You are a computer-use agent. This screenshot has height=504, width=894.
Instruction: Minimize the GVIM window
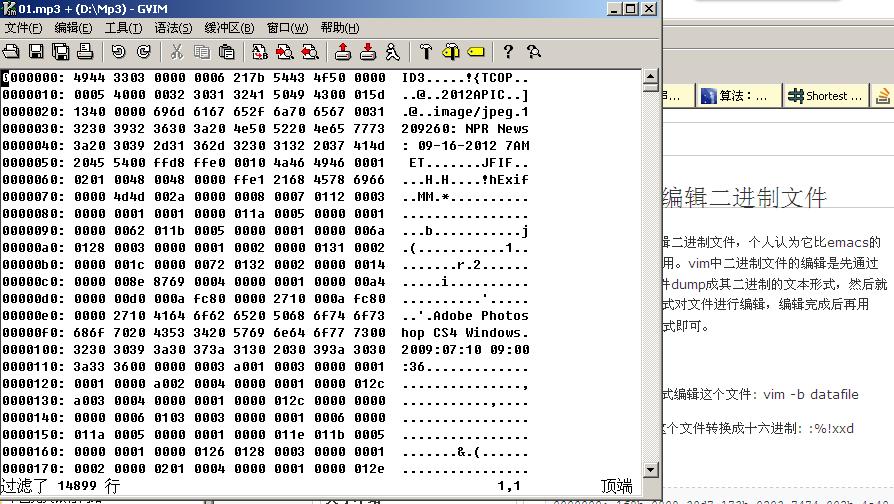coord(613,9)
